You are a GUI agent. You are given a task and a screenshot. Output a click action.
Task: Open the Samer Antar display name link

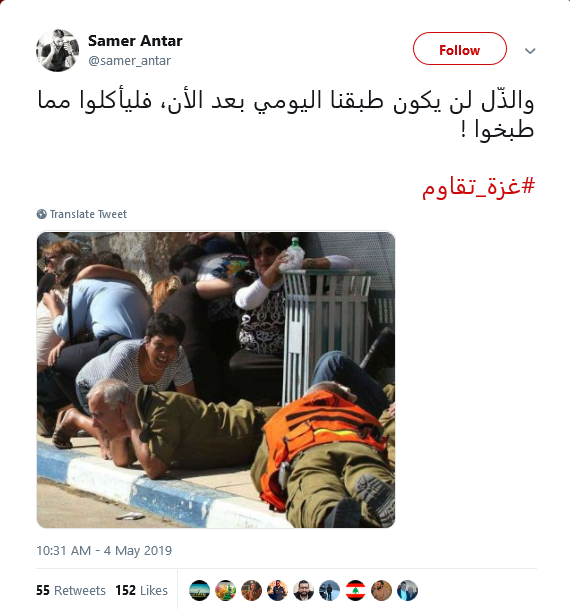[135, 41]
